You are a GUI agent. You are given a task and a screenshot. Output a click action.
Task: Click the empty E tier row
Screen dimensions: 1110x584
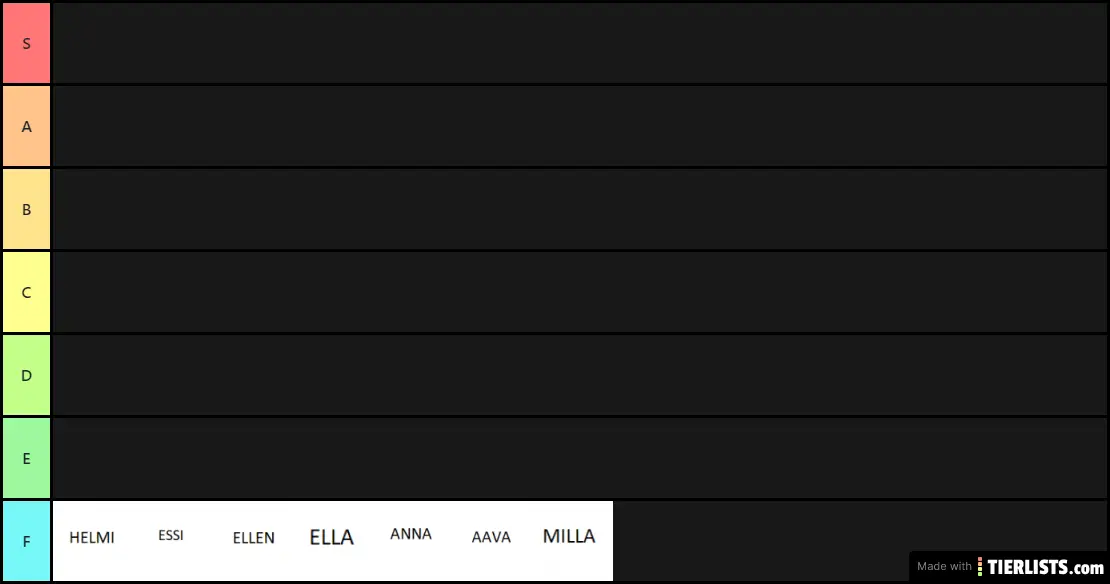[580, 458]
